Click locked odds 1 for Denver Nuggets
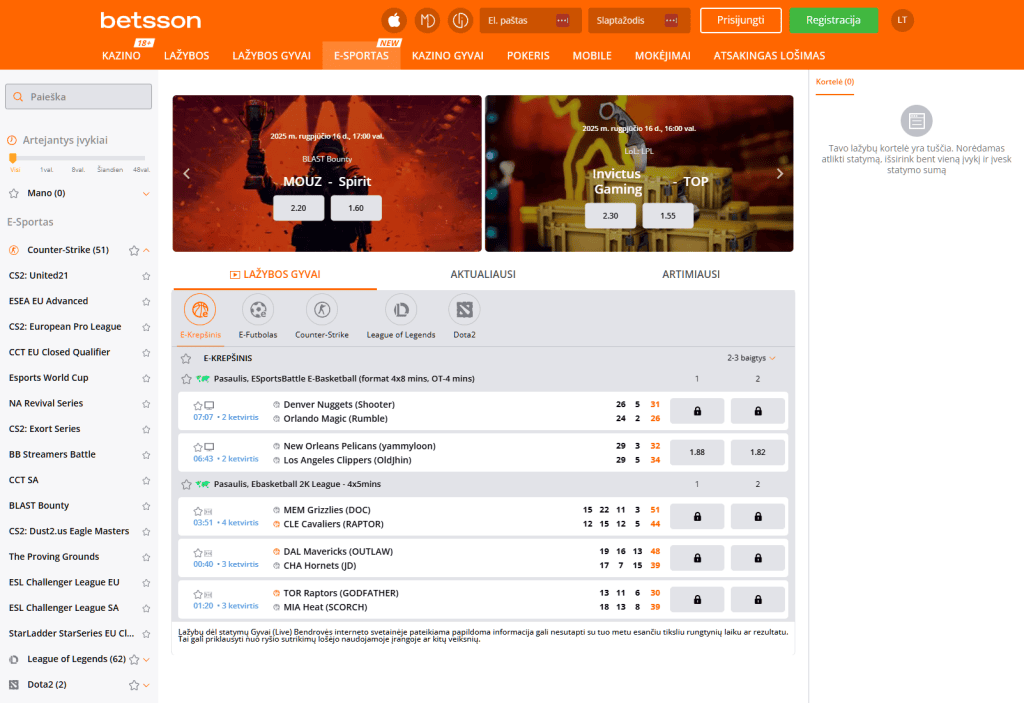The image size is (1024, 703). coord(697,411)
